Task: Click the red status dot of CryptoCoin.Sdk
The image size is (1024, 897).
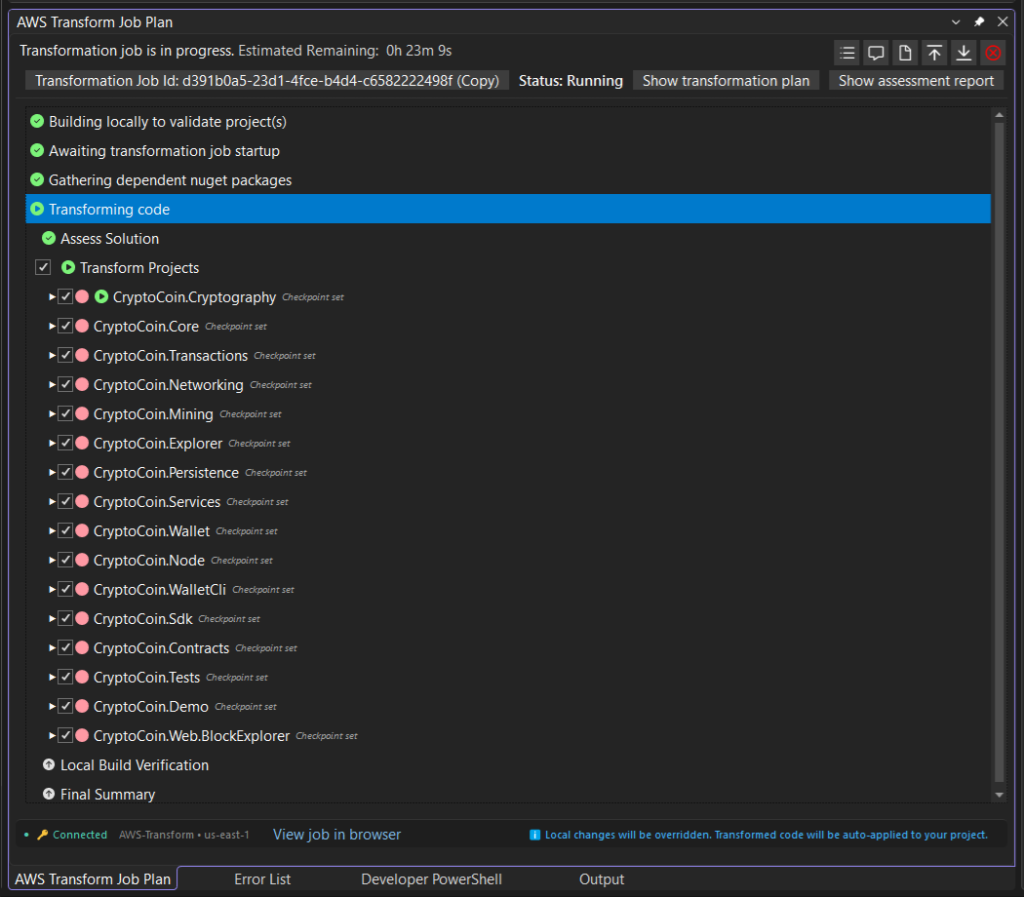Action: (82, 618)
